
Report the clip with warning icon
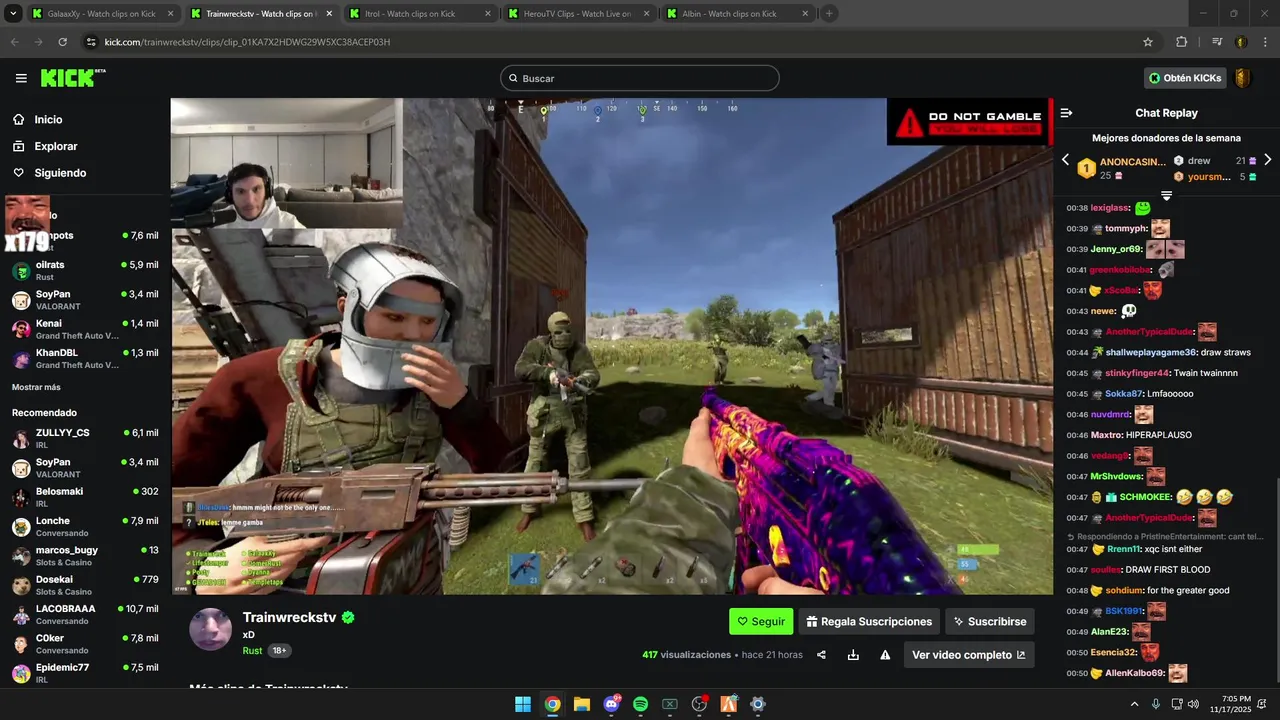point(885,655)
